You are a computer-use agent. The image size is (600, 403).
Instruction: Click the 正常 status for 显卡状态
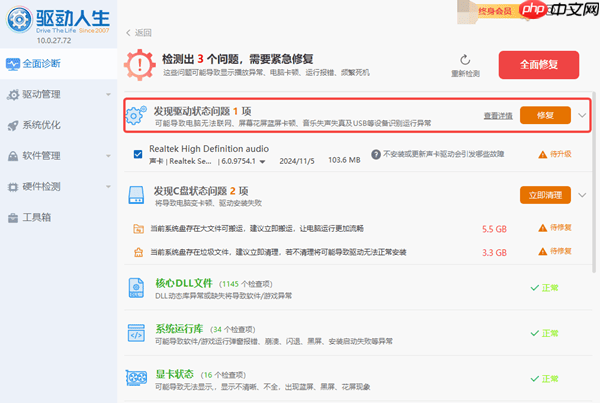click(545, 379)
